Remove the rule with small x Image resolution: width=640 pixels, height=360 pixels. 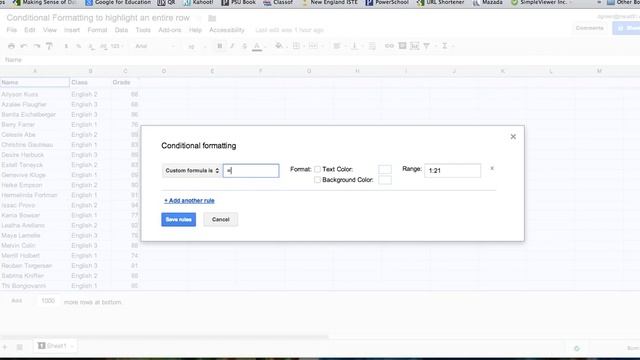[492, 168]
